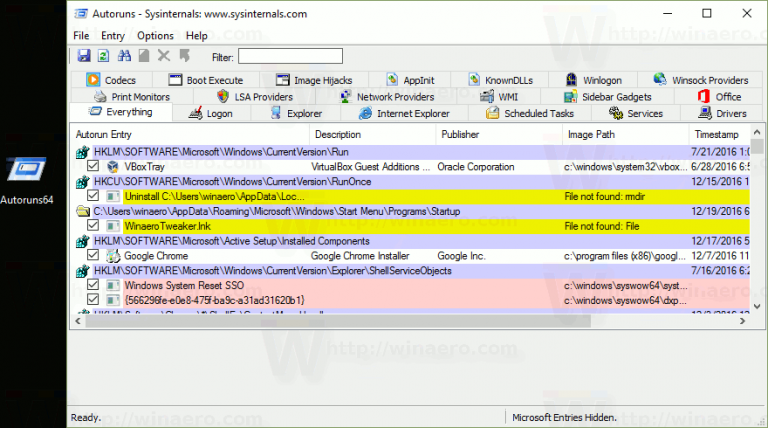Uncheck the Windows System Reset SSO checkbox
This screenshot has width=768, height=428.
pyautogui.click(x=93, y=285)
